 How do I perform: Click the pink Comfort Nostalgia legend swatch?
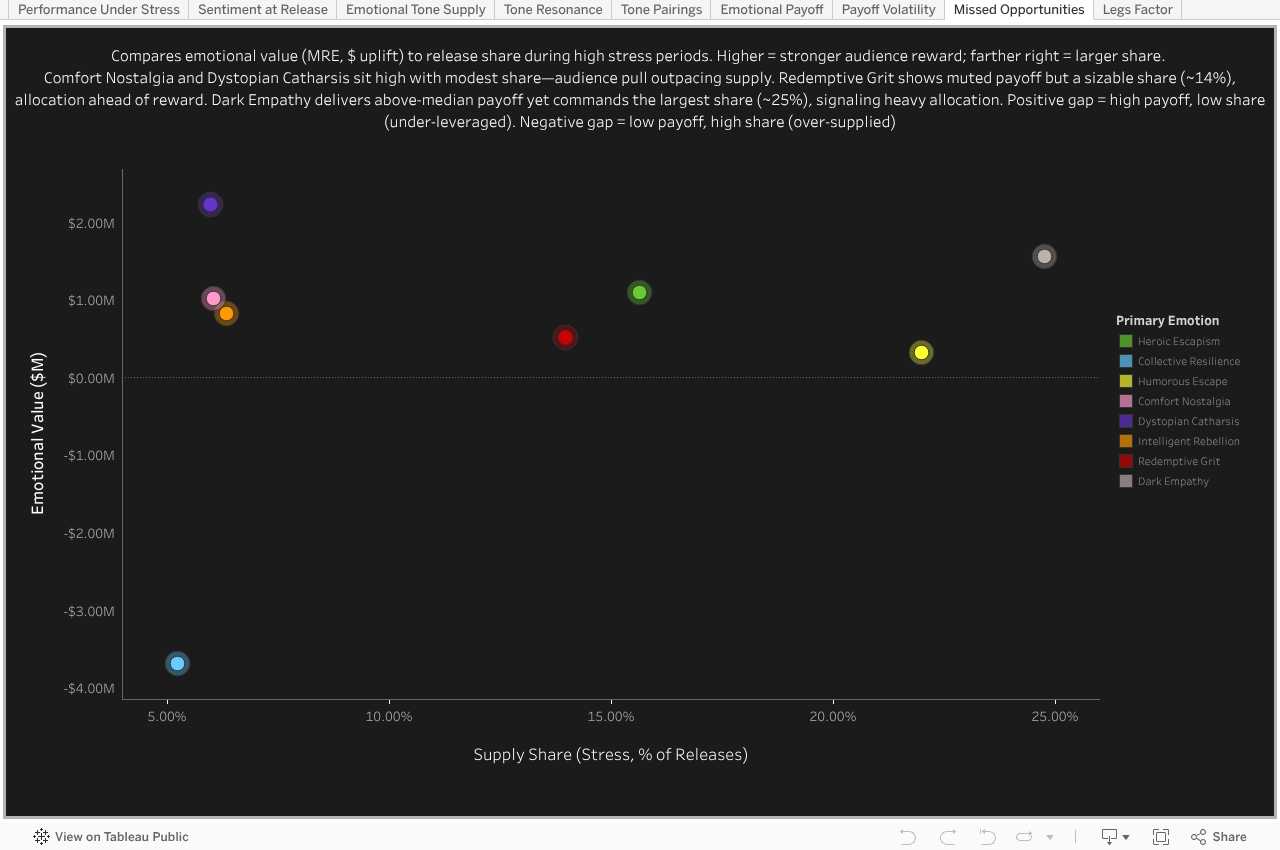click(x=1126, y=402)
